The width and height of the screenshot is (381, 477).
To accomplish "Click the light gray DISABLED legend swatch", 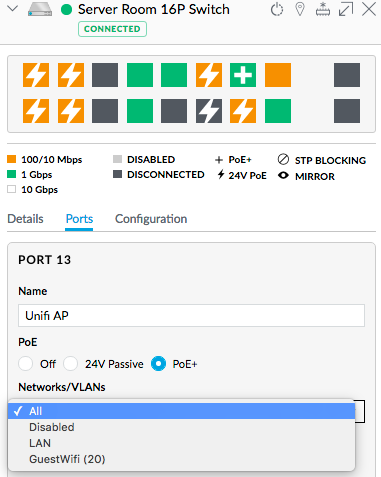I will (x=117, y=159).
